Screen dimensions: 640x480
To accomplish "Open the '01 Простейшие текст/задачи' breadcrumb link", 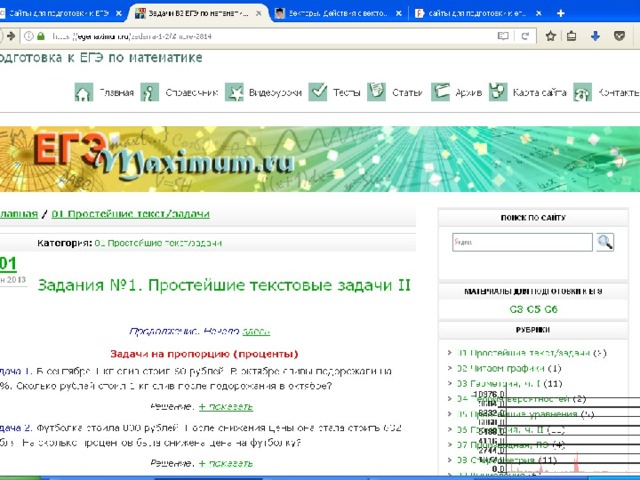I will coord(131,214).
